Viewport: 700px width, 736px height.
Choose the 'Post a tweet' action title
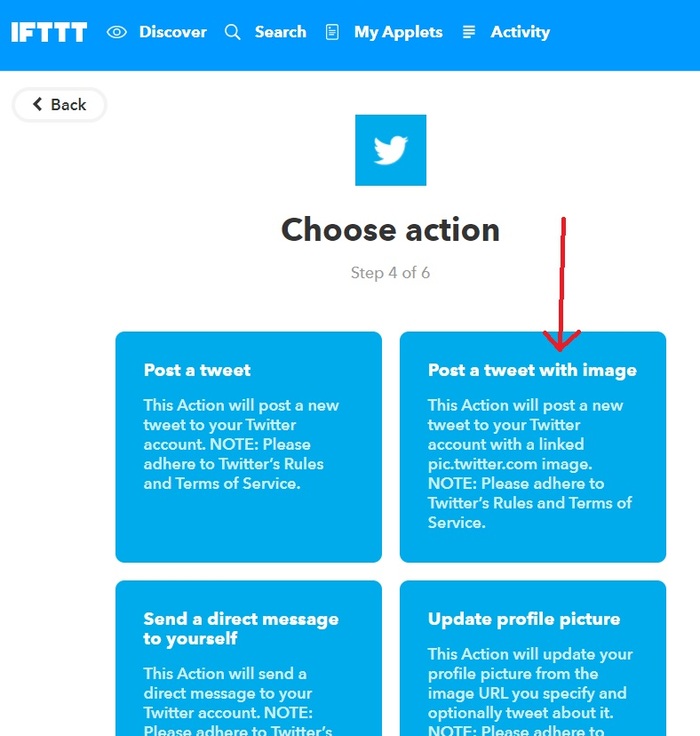tap(197, 370)
